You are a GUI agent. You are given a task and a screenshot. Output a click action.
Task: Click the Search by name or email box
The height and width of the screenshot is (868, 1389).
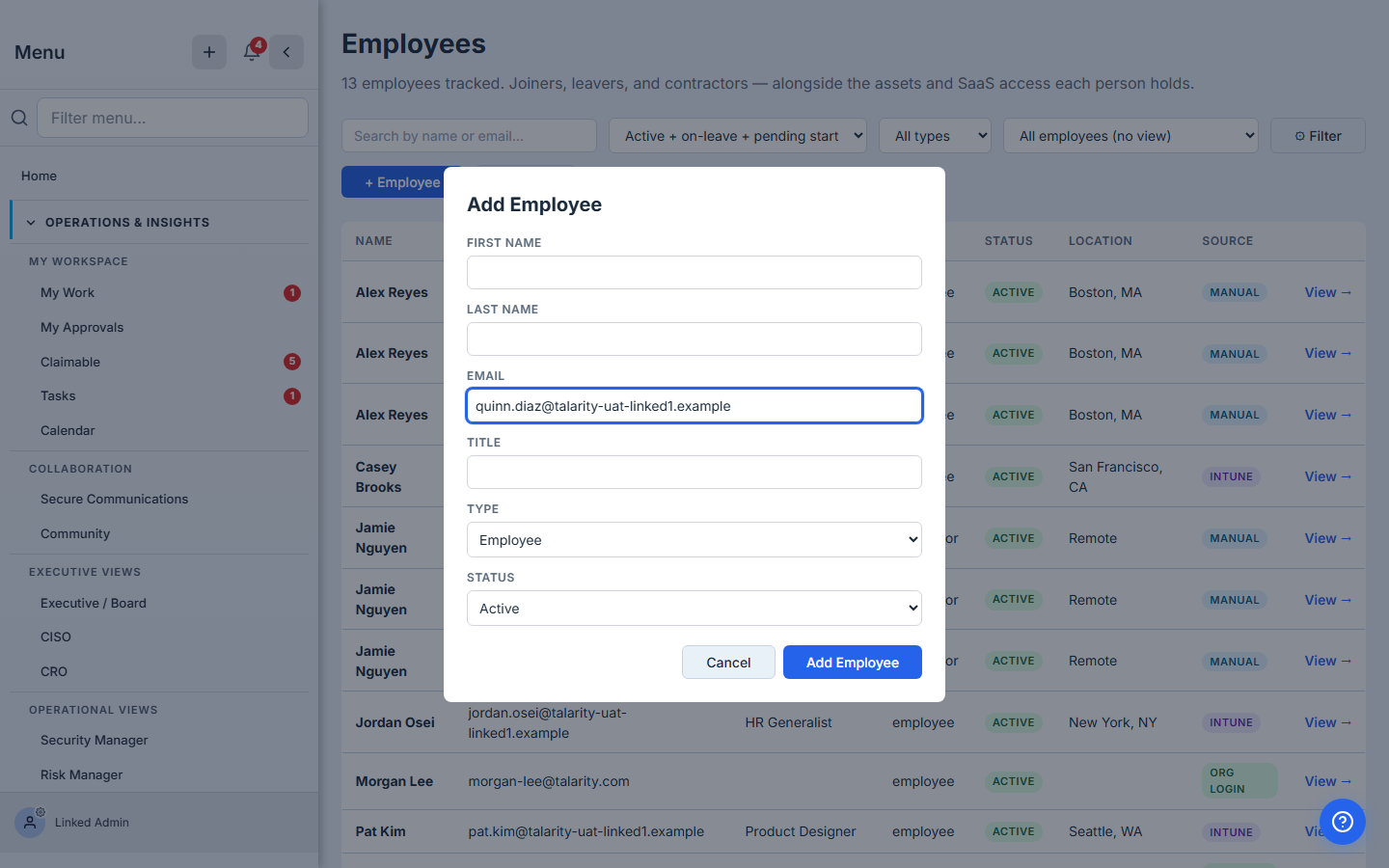pyautogui.click(x=469, y=136)
